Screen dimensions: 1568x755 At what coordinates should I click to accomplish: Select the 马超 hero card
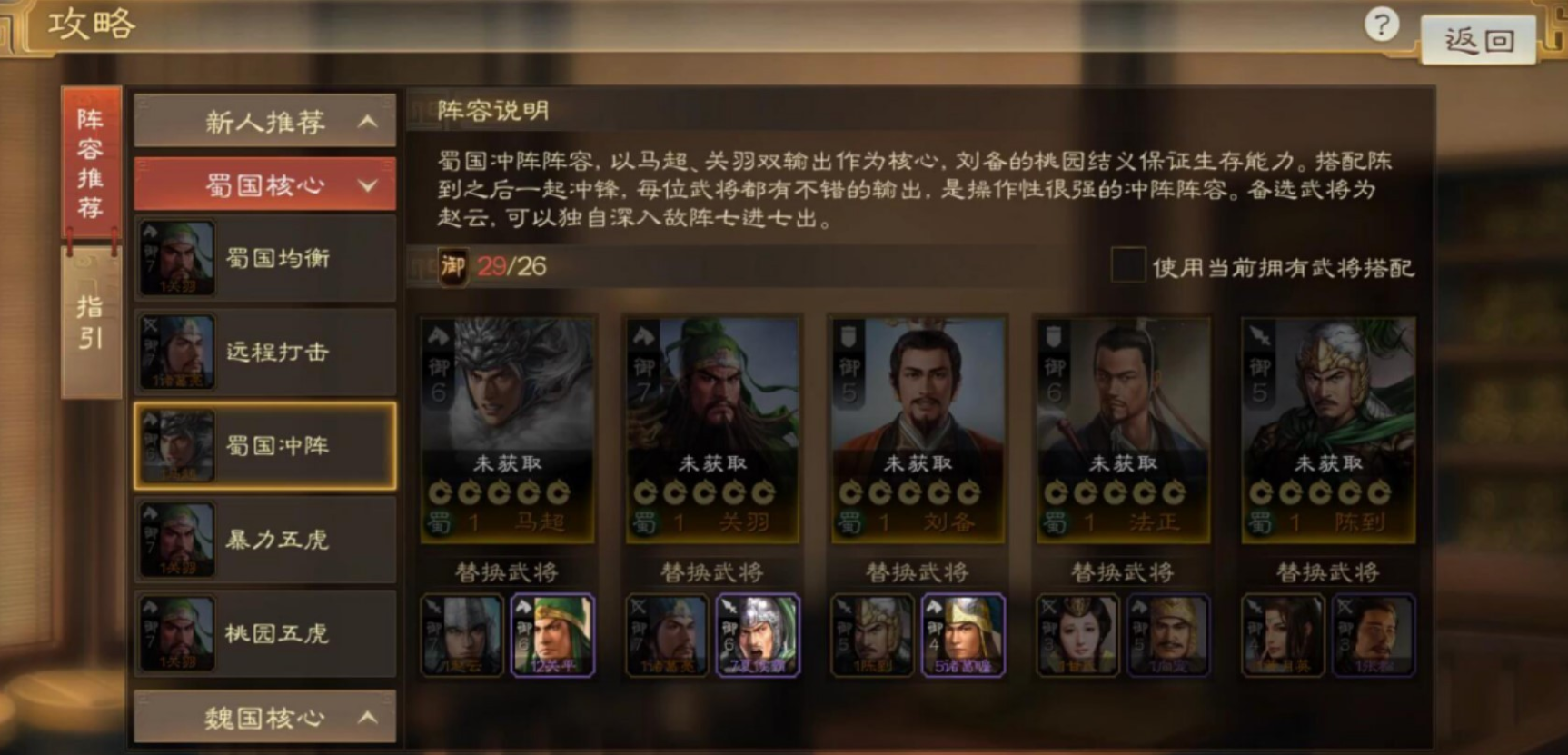point(507,430)
